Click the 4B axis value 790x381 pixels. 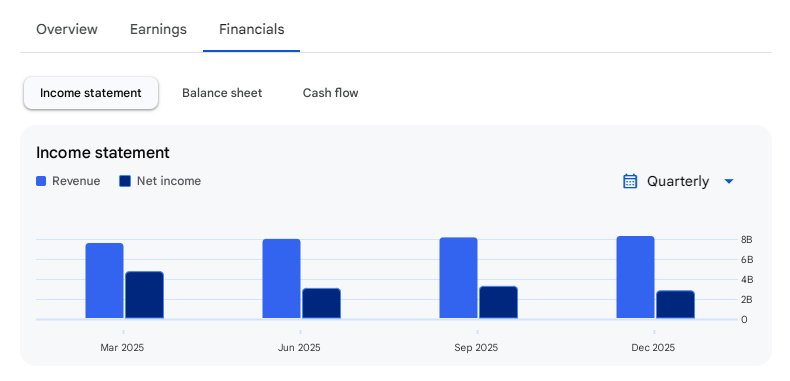(747, 279)
